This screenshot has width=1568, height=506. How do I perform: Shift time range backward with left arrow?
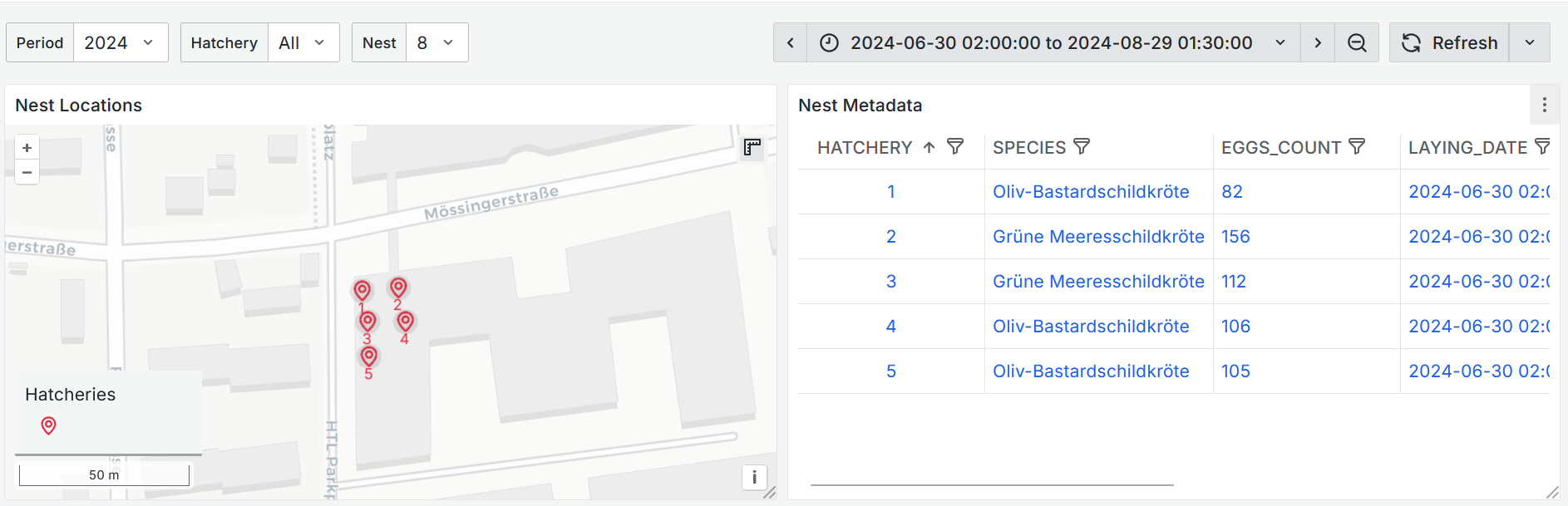tap(791, 43)
